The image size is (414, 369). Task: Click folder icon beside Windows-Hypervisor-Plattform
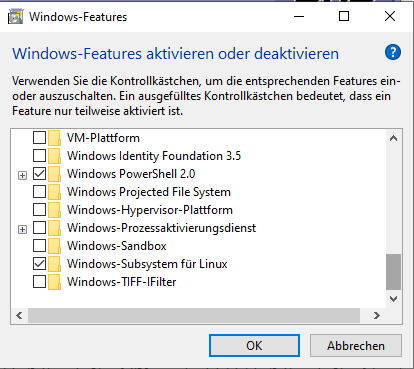(x=54, y=210)
